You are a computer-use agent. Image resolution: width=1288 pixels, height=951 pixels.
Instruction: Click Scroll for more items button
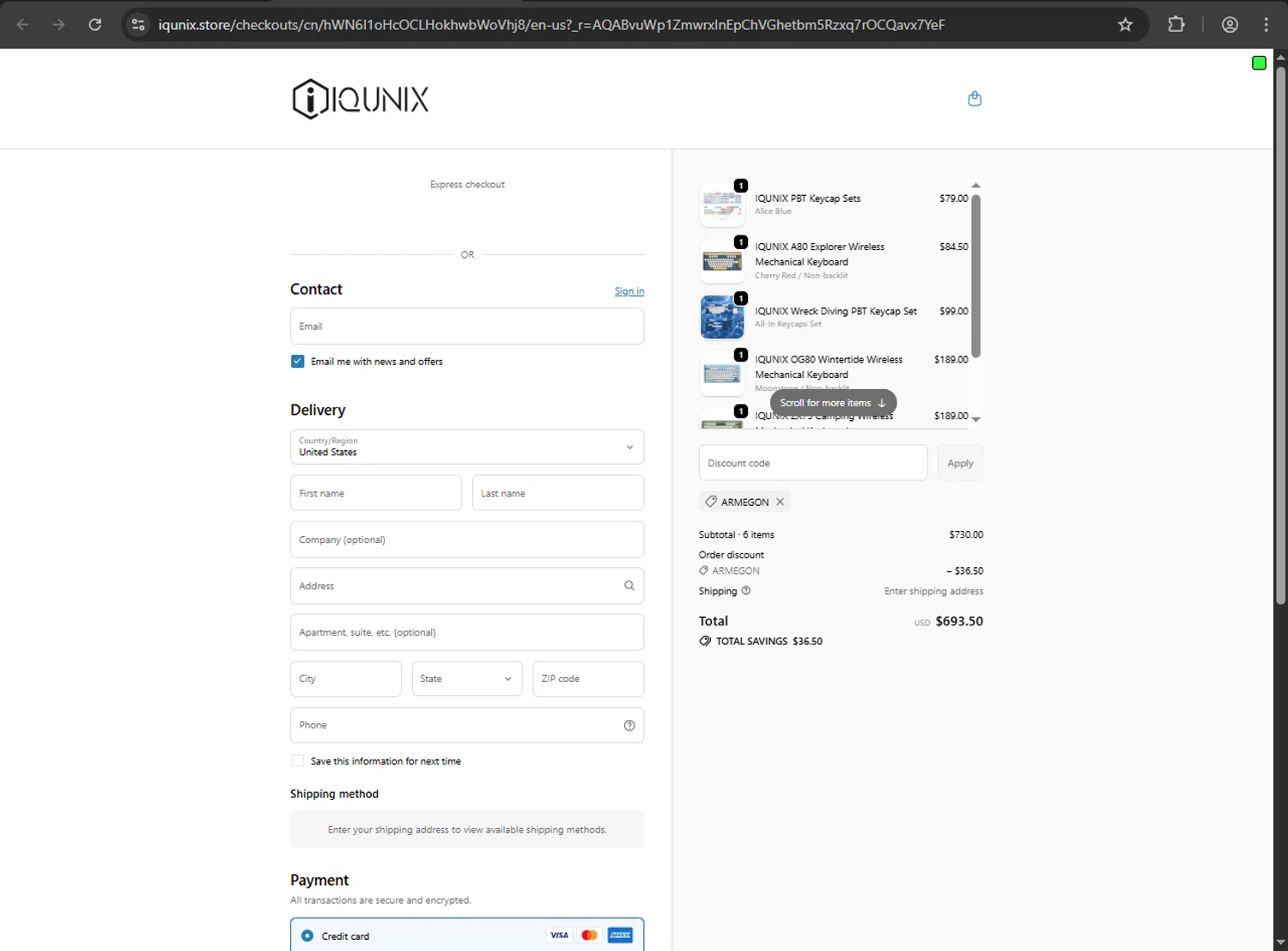[x=833, y=403]
